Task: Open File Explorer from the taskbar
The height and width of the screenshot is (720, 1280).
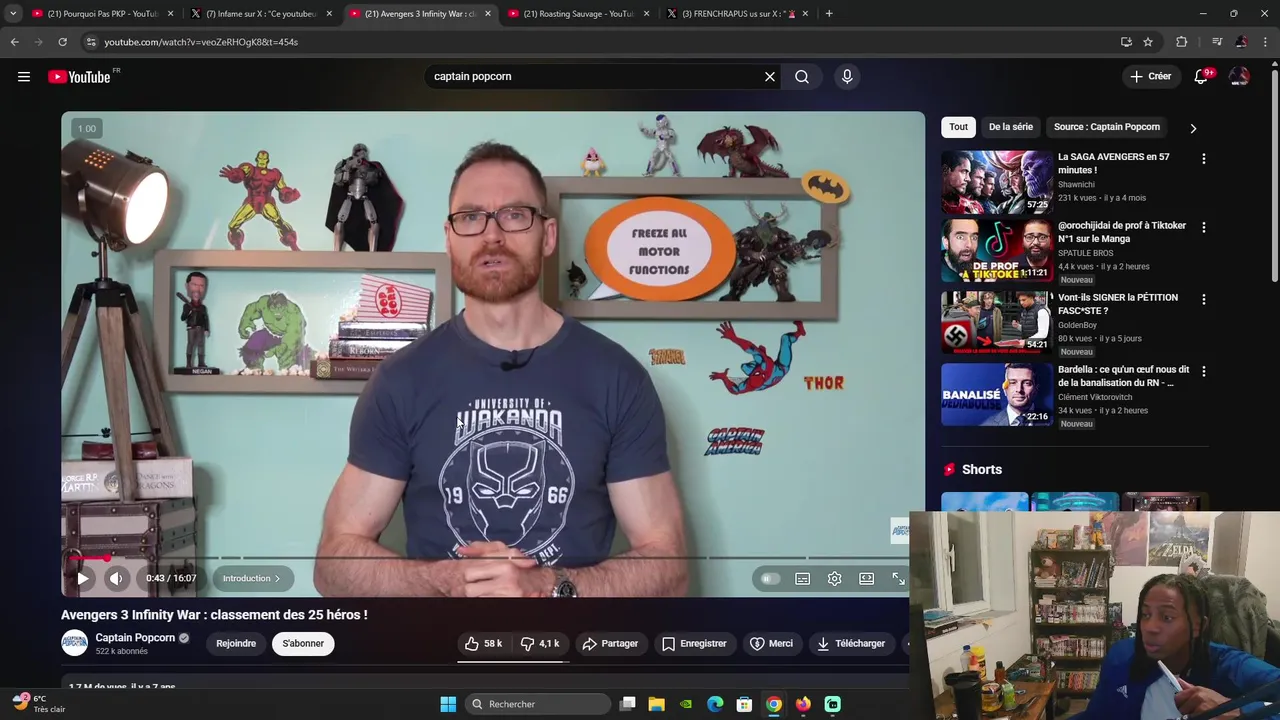Action: point(657,704)
